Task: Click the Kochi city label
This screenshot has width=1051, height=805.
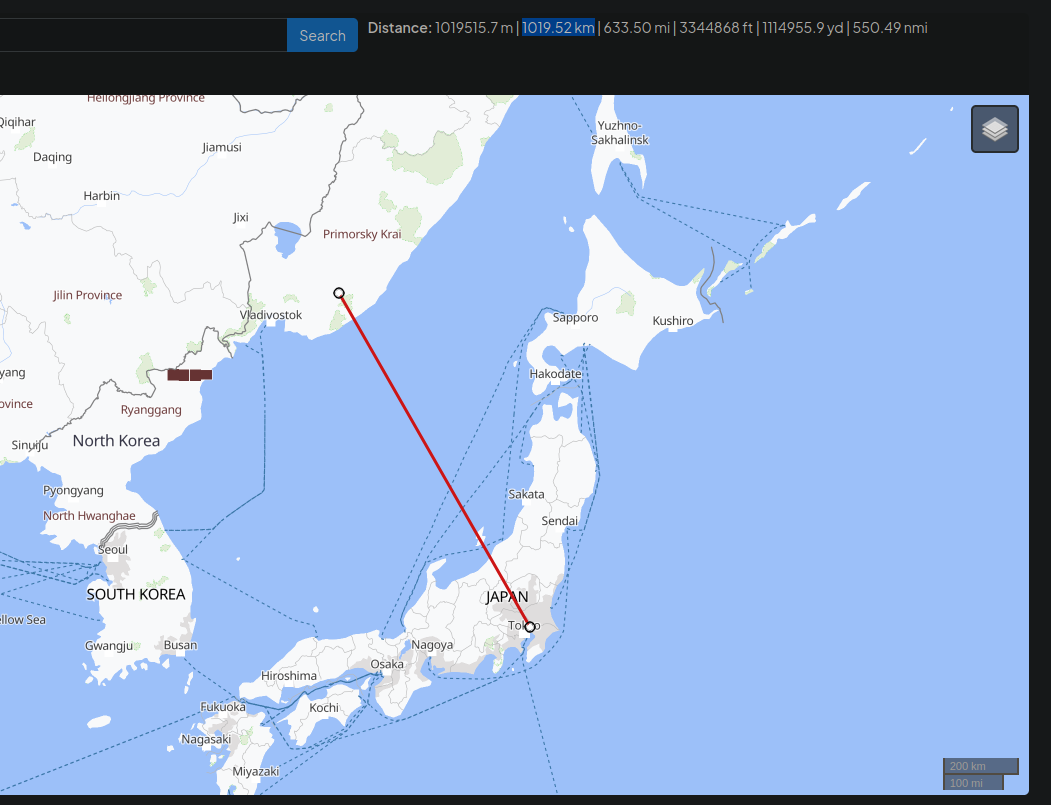Action: (x=324, y=708)
